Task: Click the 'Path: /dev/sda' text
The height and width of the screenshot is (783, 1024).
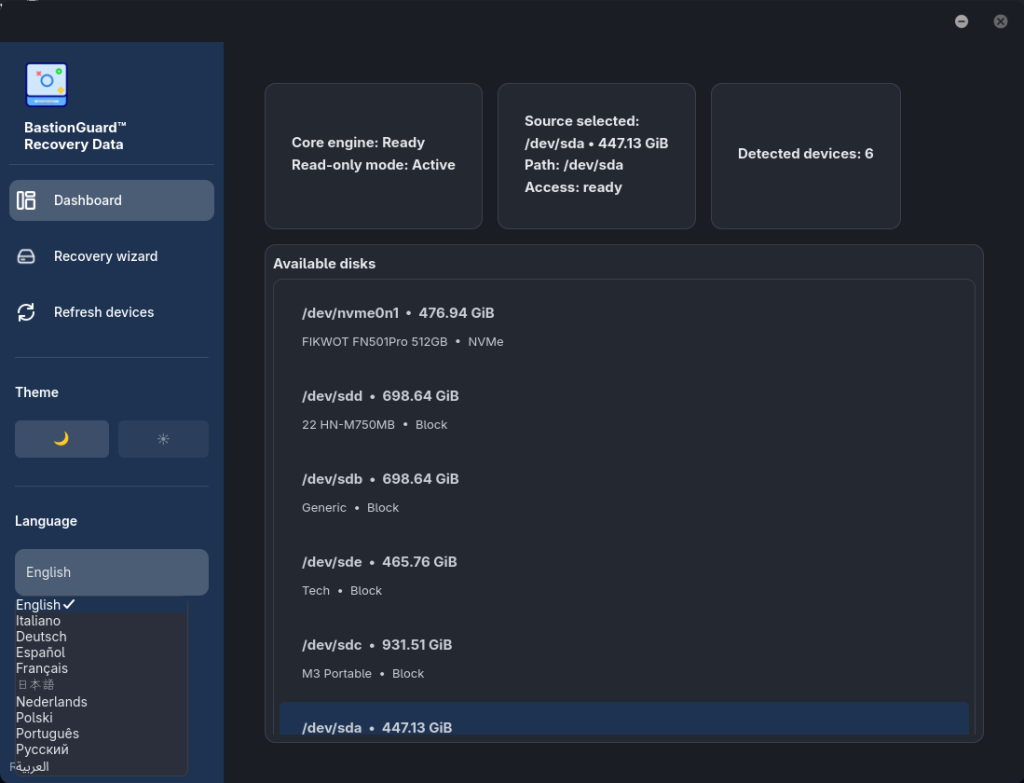Action: (573, 165)
